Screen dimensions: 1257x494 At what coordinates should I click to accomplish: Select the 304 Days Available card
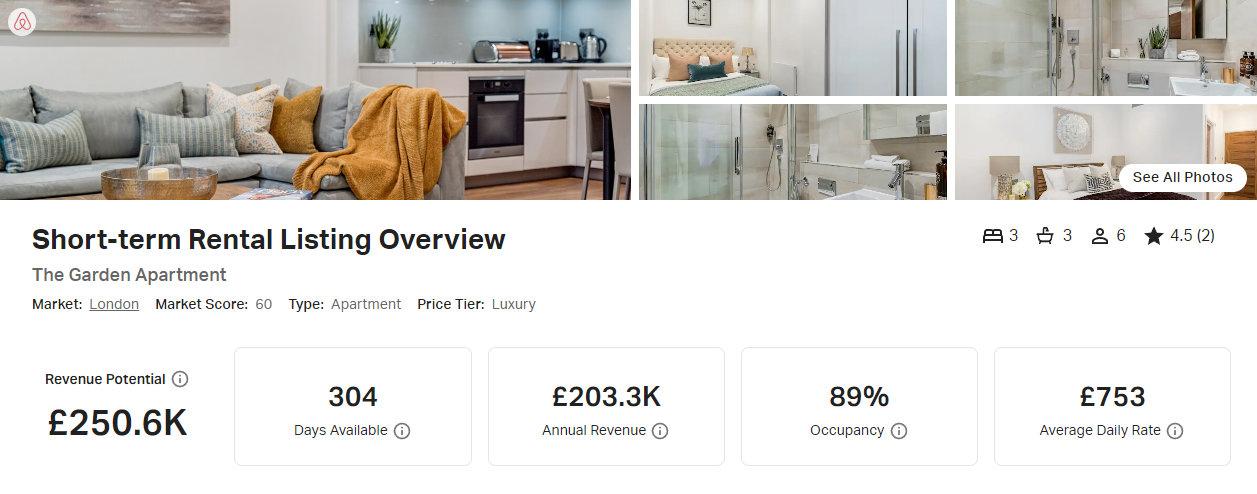point(353,406)
